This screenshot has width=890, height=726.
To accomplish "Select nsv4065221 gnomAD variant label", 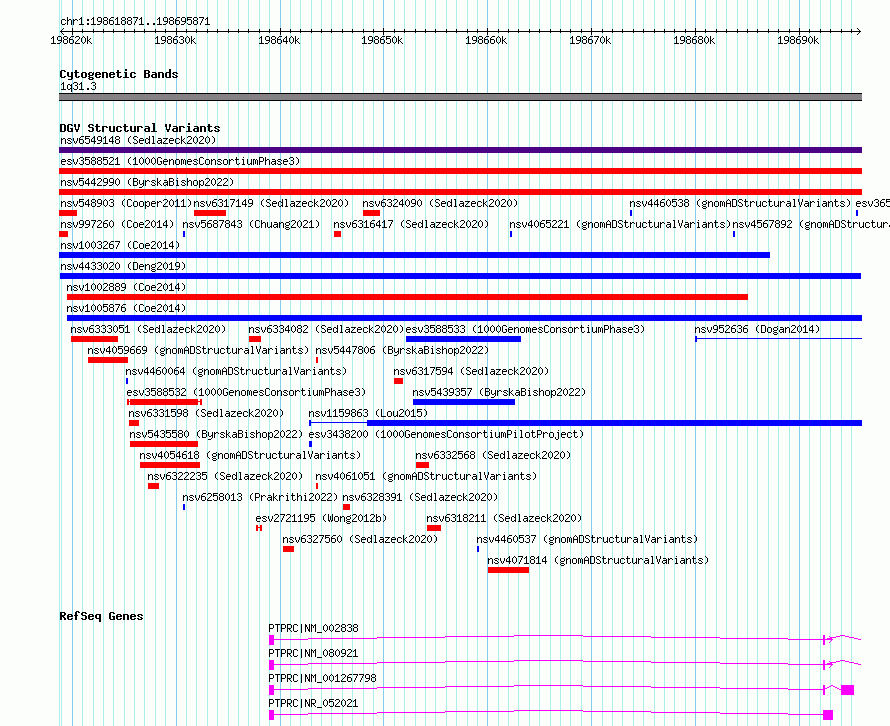I will [x=620, y=224].
